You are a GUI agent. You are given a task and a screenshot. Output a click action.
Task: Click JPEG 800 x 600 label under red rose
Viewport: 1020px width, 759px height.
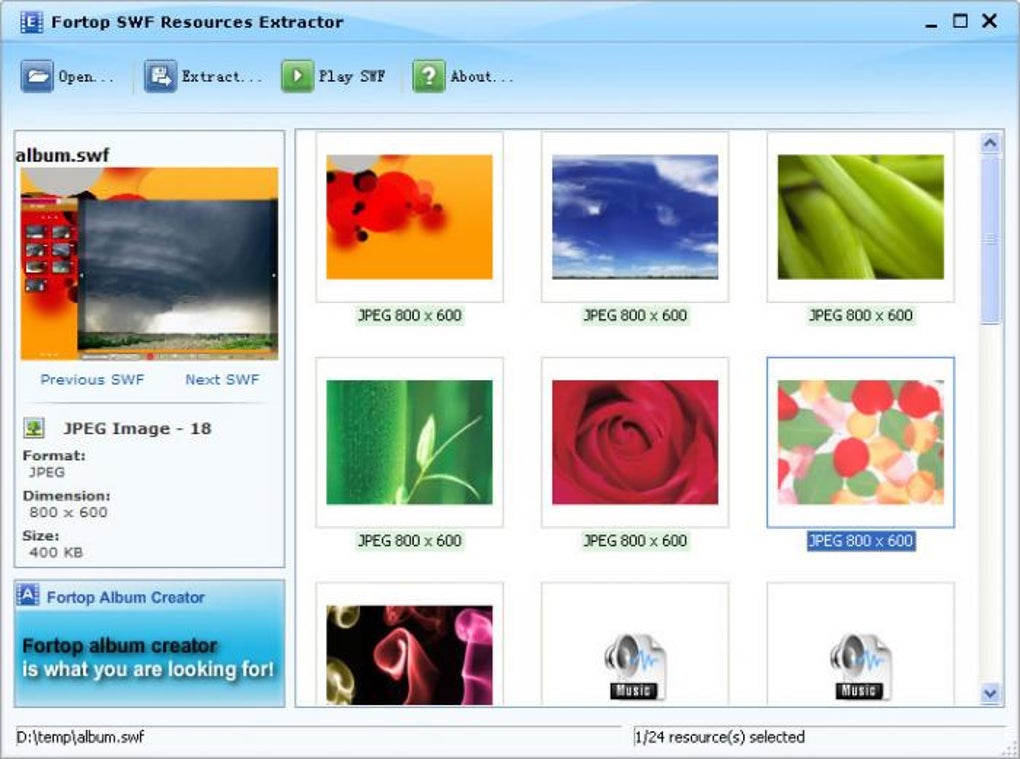[635, 540]
